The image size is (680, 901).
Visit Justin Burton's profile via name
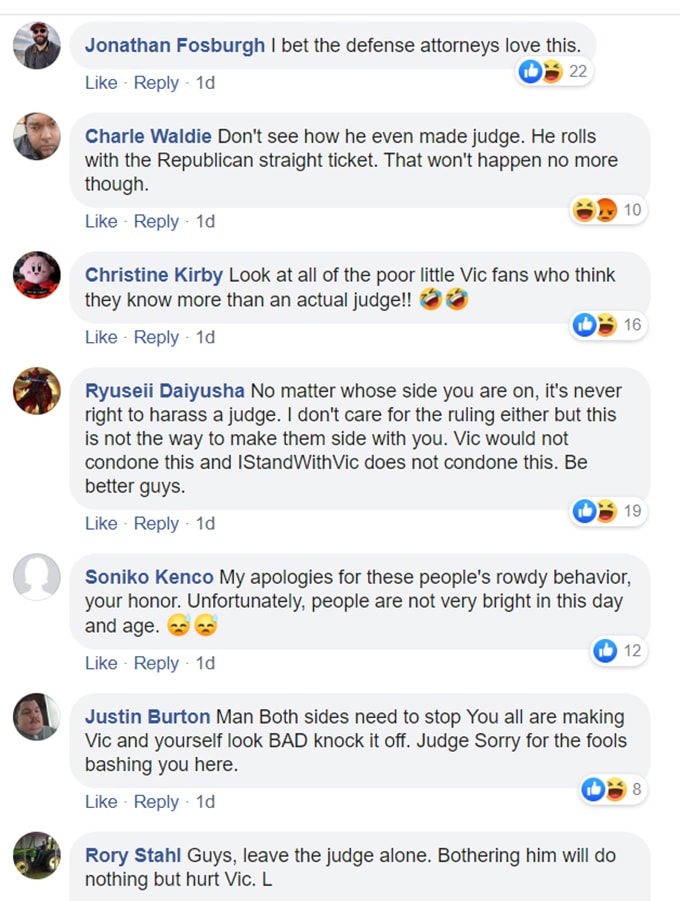tap(147, 717)
